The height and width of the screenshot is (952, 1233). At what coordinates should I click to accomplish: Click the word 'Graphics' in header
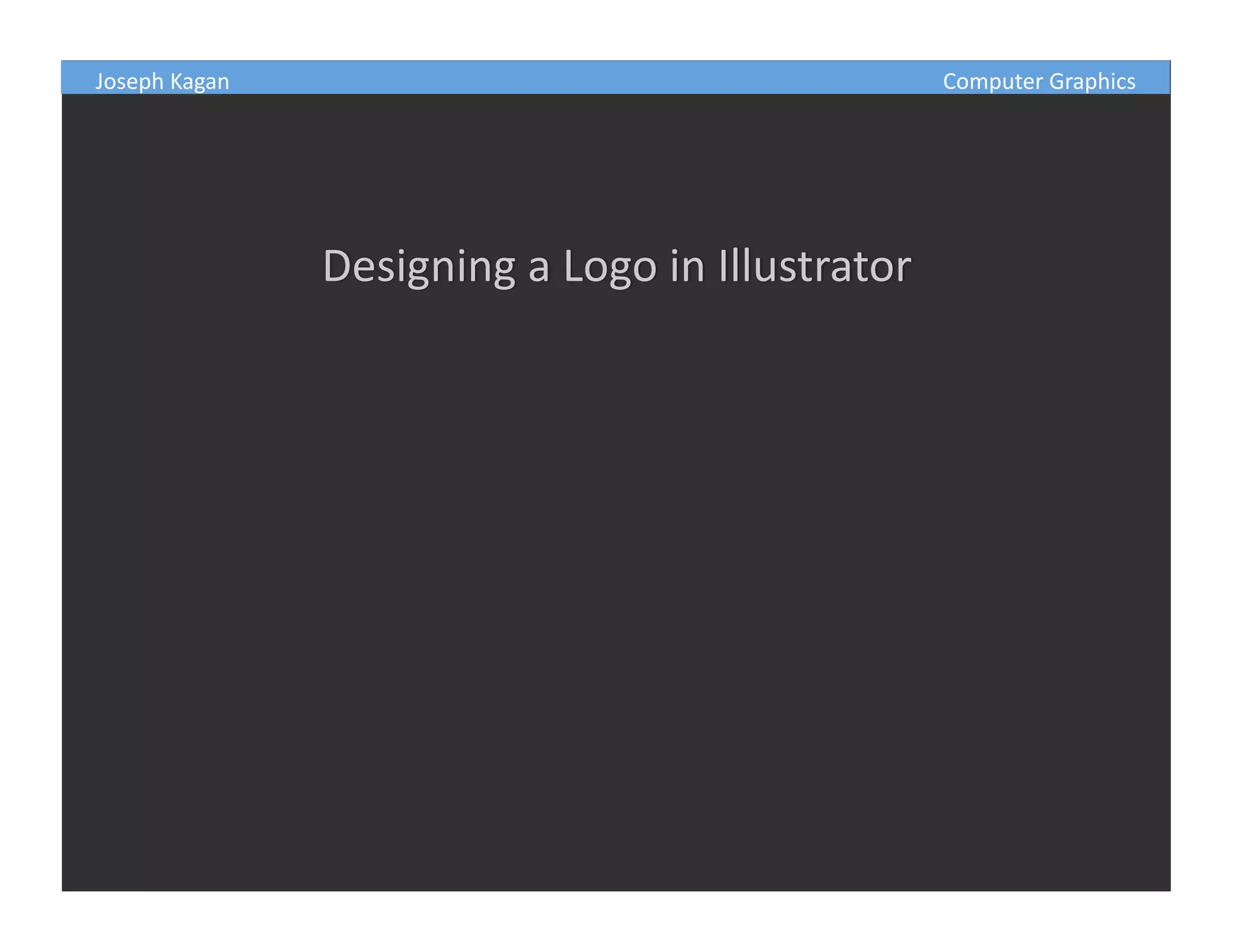(1092, 81)
